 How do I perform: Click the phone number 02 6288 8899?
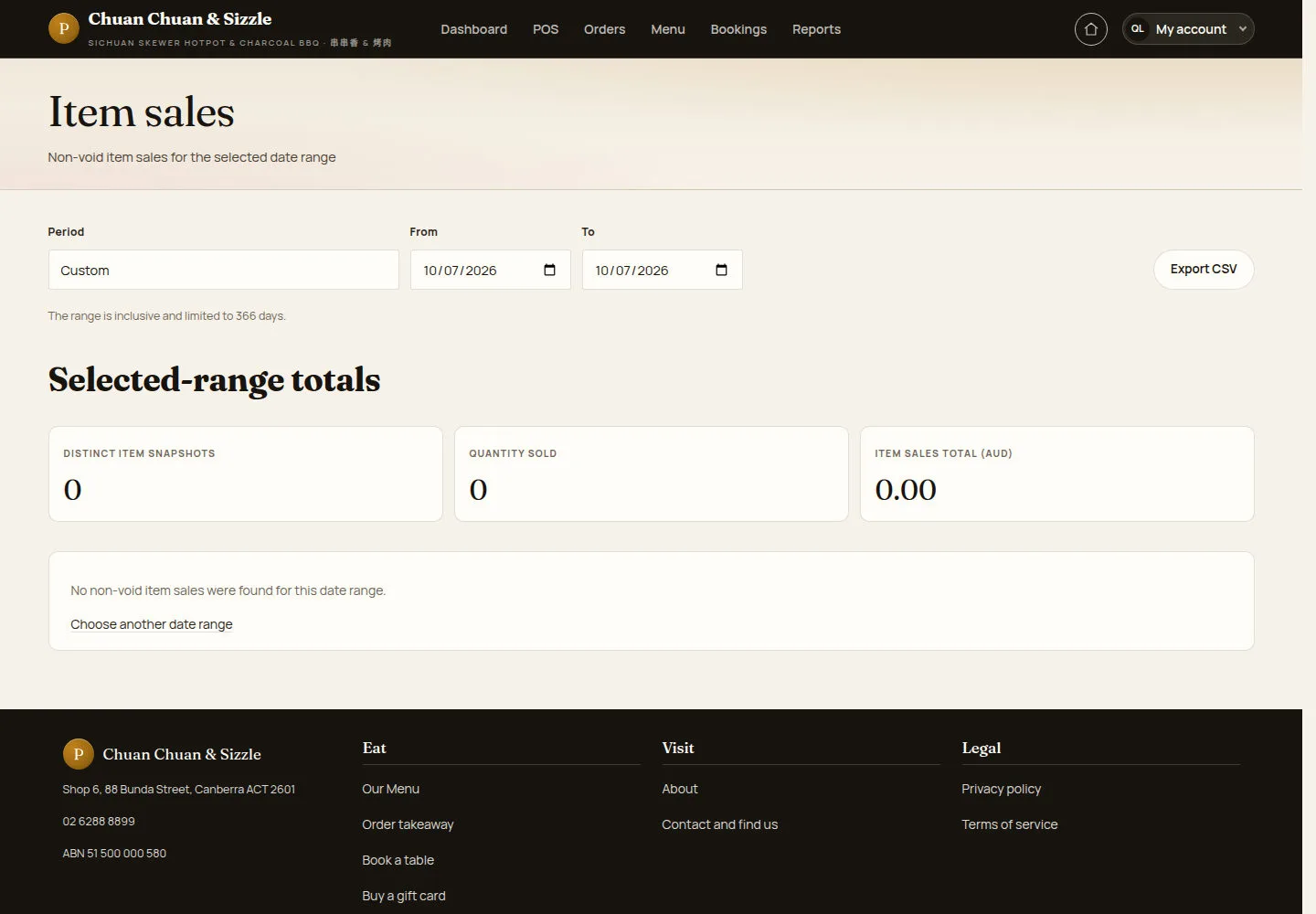(99, 821)
